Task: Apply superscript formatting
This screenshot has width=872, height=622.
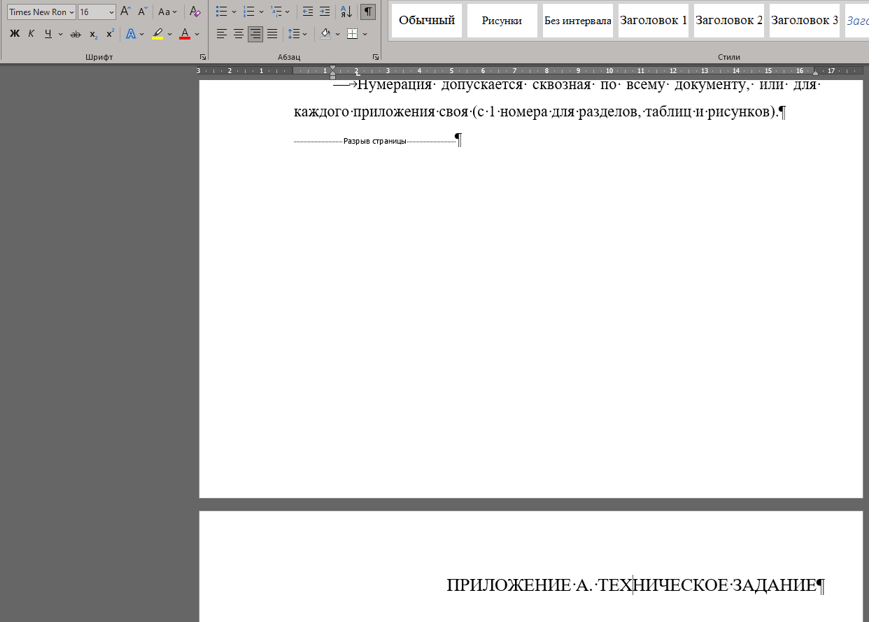Action: tap(110, 34)
